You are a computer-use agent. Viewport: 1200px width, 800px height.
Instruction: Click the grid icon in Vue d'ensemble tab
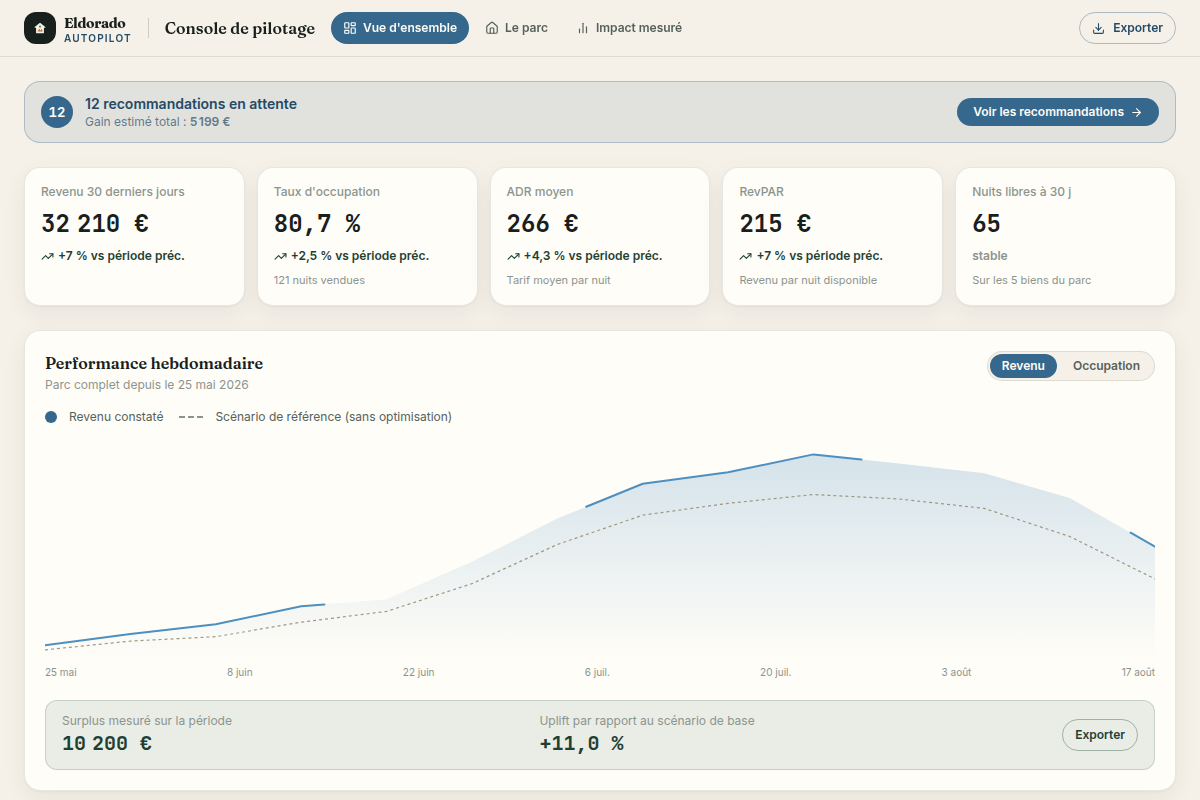(x=349, y=28)
